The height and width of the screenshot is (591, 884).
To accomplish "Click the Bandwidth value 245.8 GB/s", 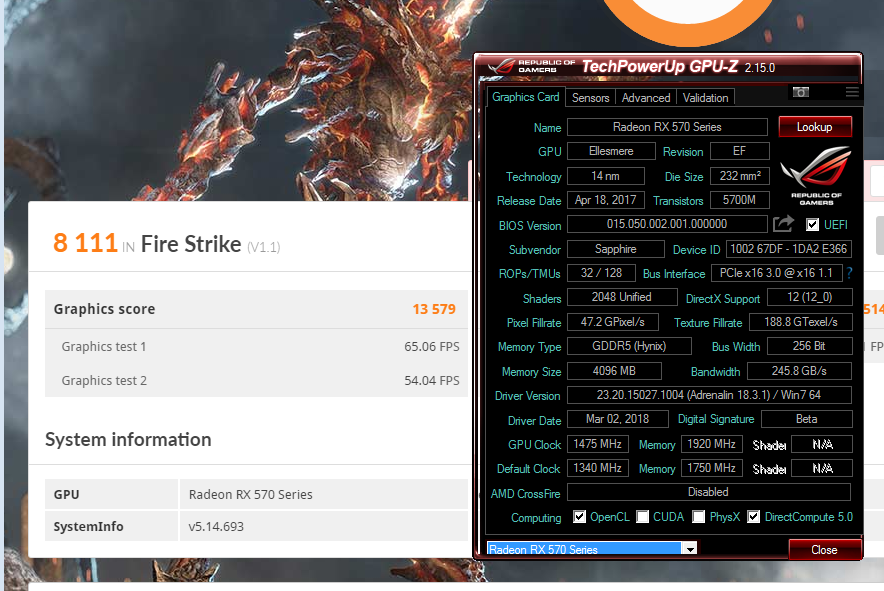I will (799, 371).
